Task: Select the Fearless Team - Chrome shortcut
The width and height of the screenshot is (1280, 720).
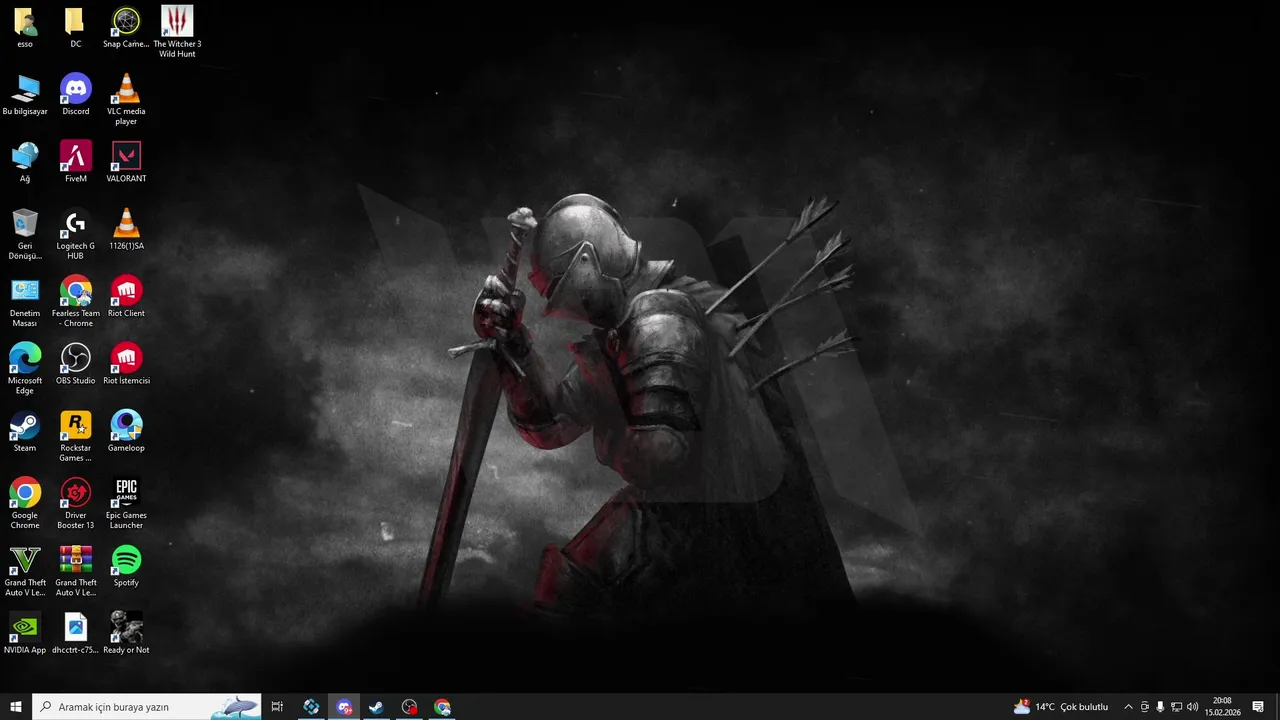Action: [x=75, y=301]
